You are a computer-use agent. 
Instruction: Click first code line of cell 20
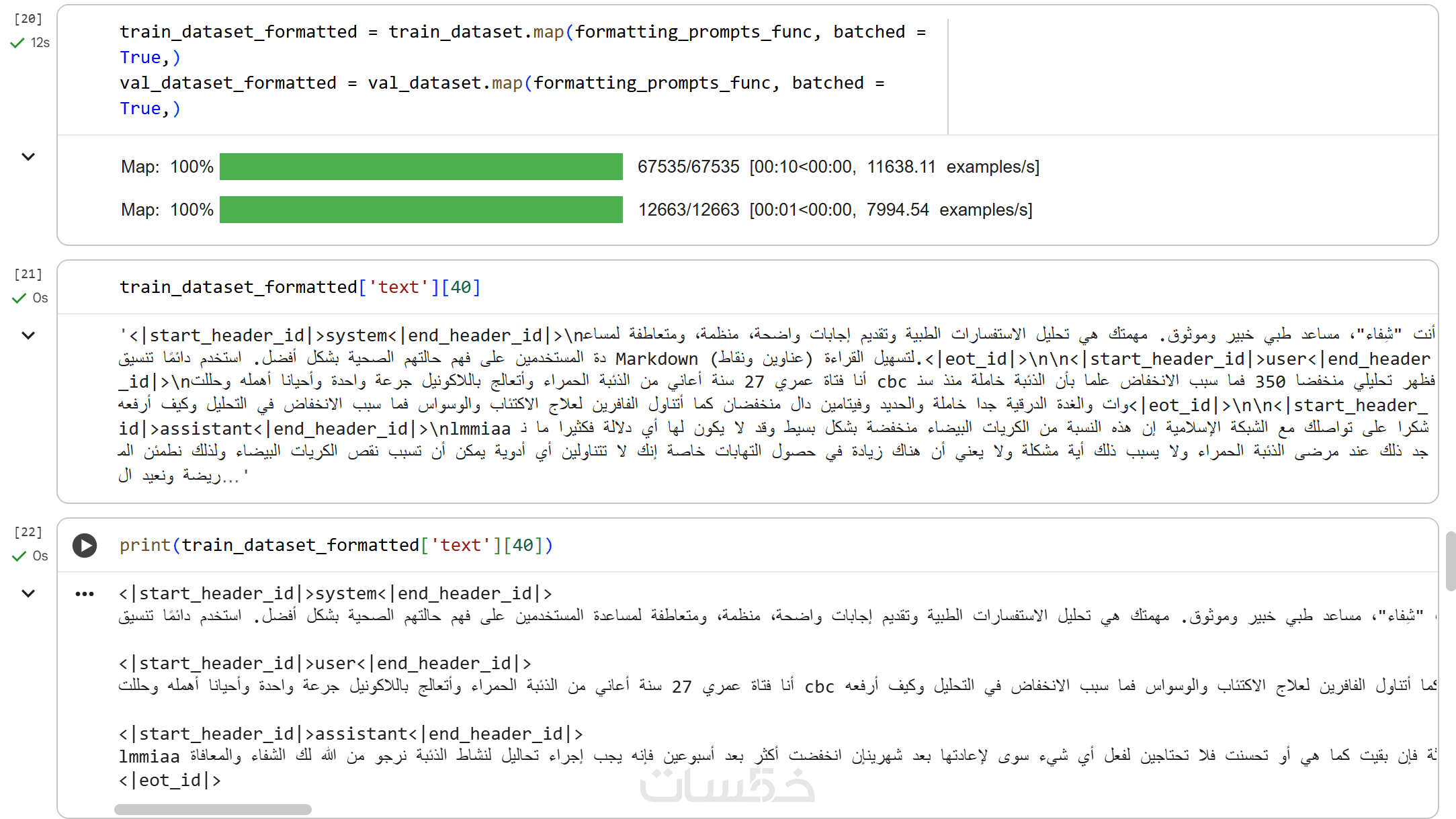pos(521,32)
